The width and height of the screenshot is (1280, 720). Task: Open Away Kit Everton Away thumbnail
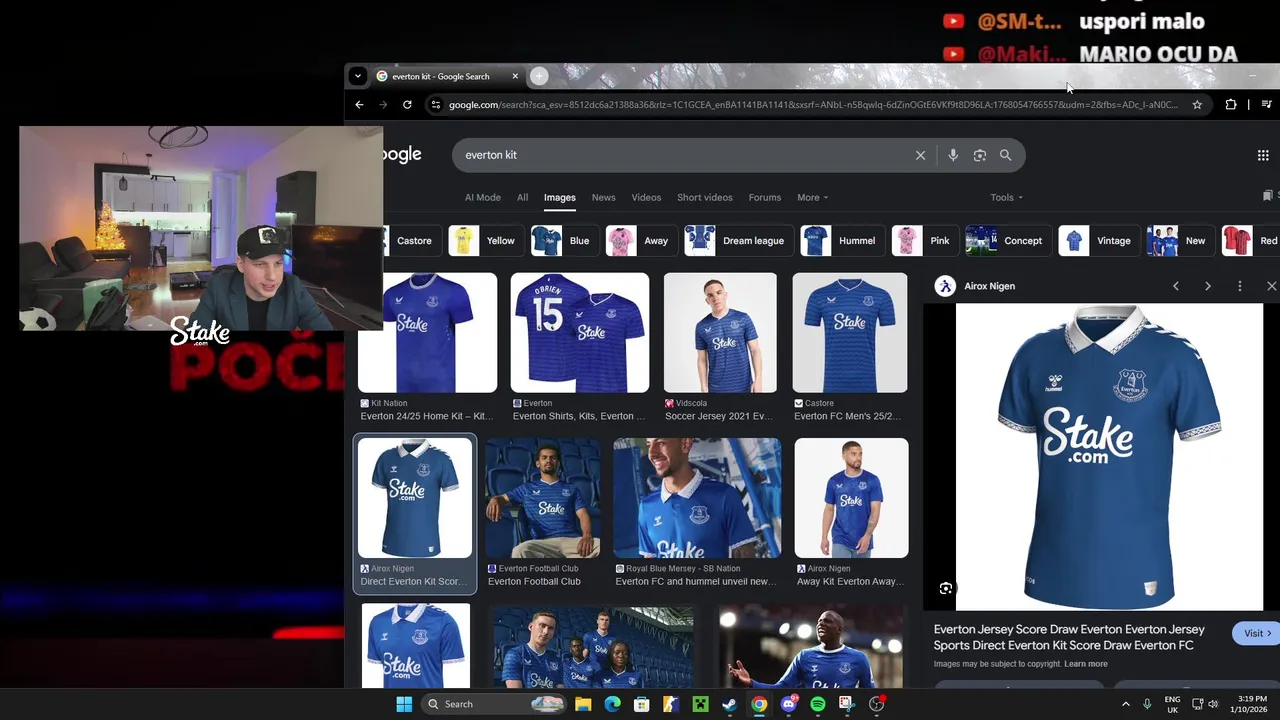click(852, 498)
